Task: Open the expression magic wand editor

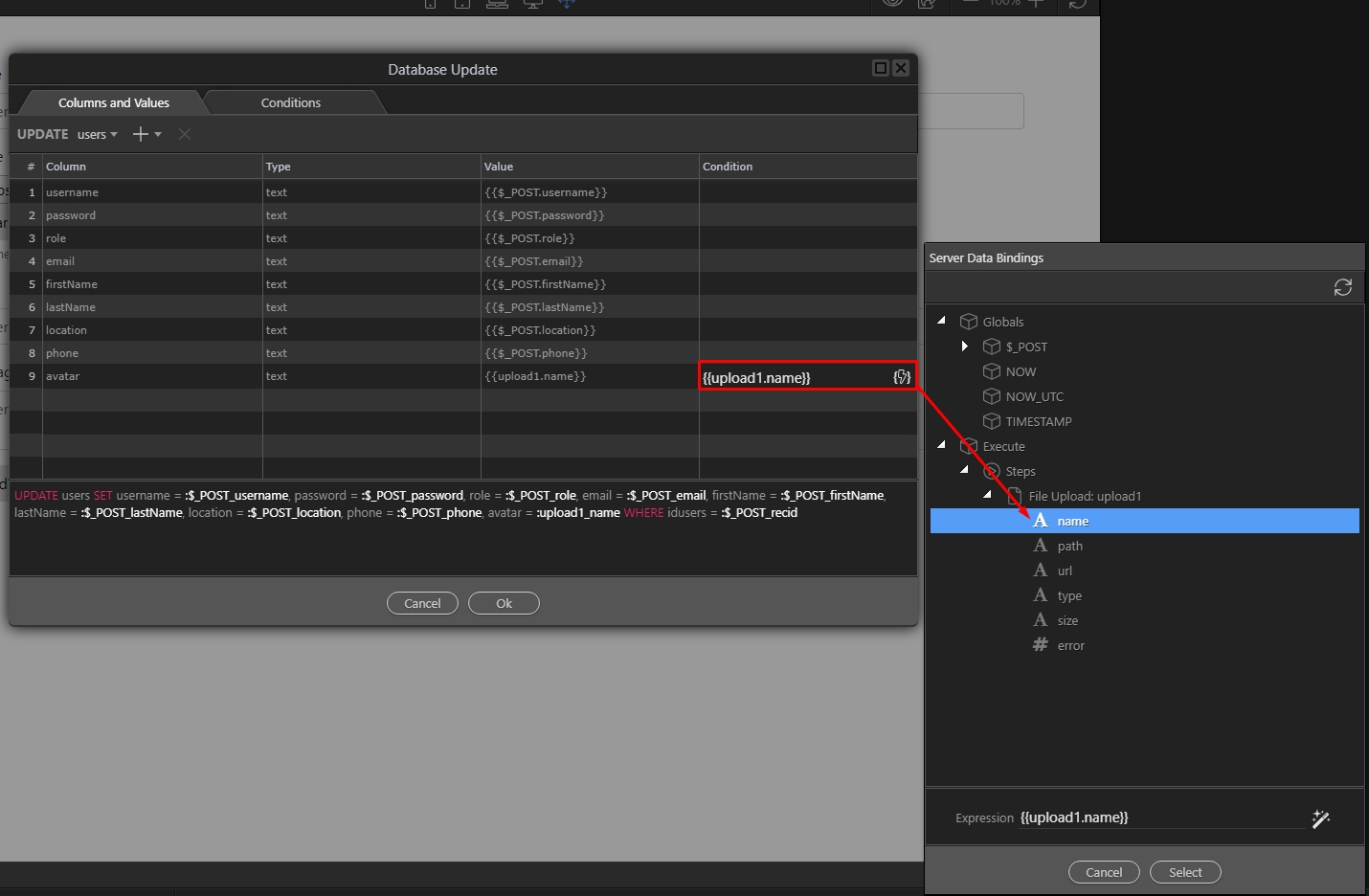Action: (x=1321, y=818)
